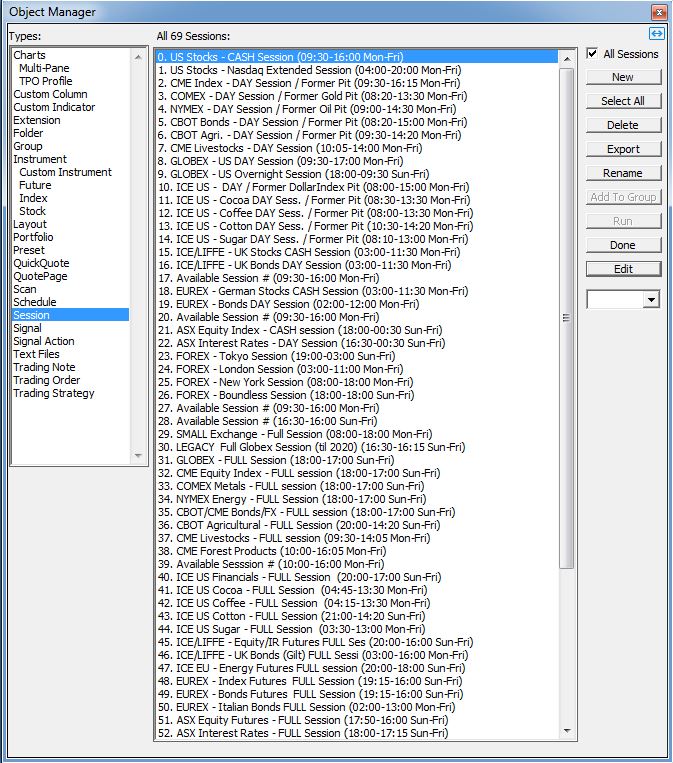
Task: Select Instrument type
Action: click(40, 159)
